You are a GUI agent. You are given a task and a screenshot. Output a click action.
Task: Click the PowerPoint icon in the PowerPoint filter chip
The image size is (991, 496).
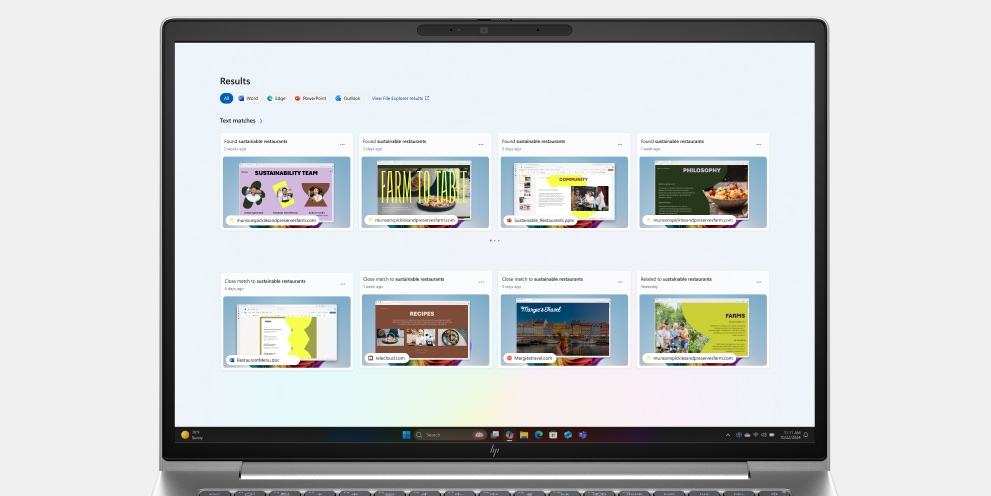pos(298,99)
